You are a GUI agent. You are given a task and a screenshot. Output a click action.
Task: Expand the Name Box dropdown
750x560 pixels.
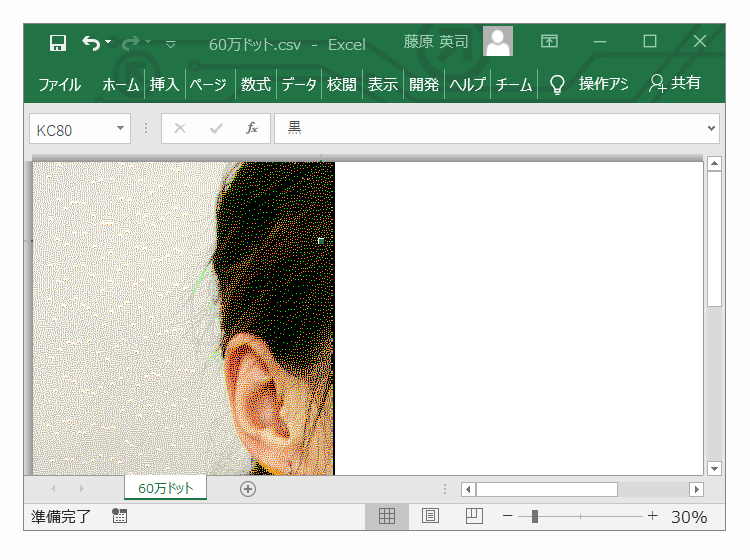coord(120,129)
